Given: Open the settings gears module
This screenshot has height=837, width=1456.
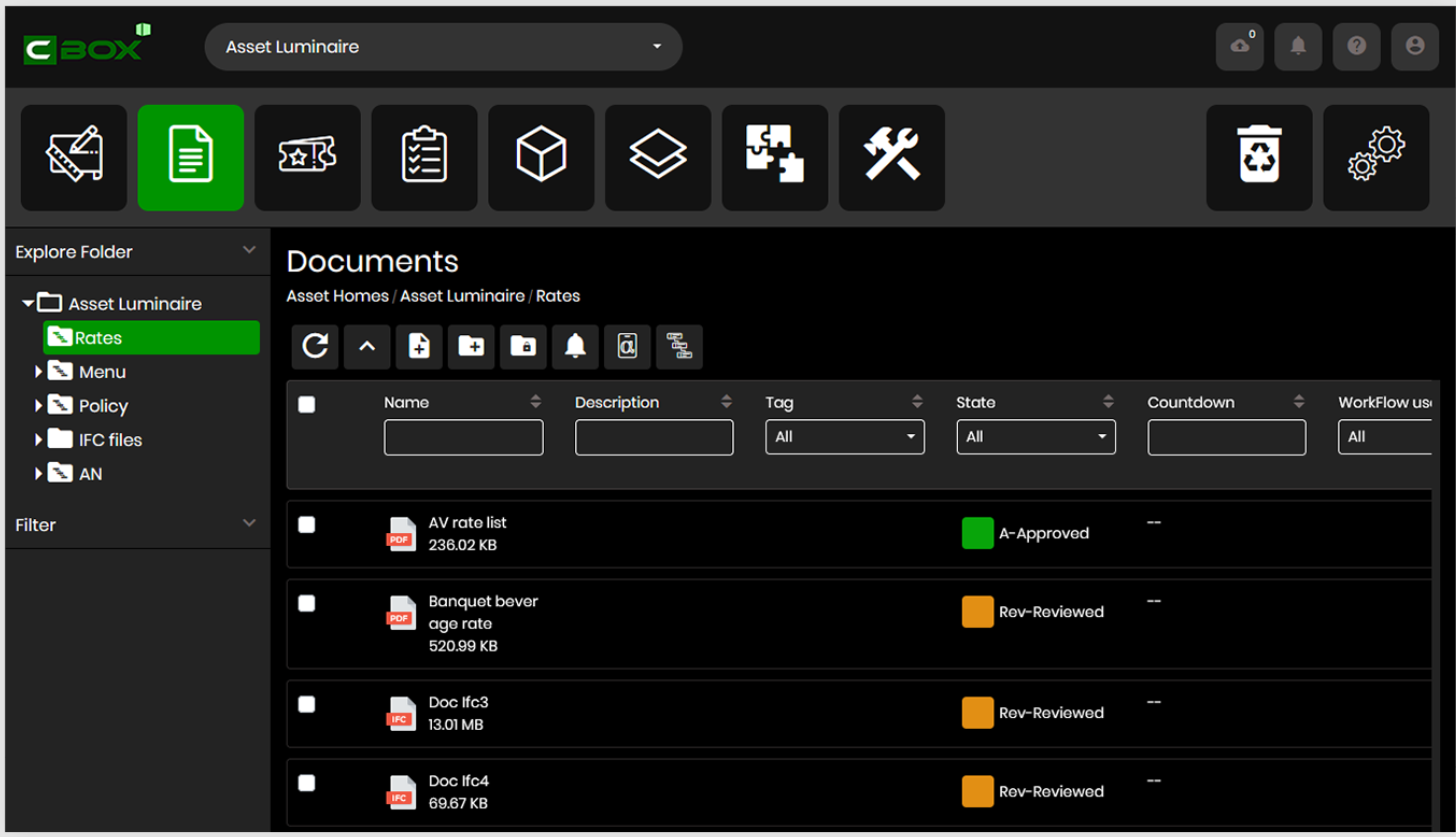Looking at the screenshot, I should (1375, 158).
